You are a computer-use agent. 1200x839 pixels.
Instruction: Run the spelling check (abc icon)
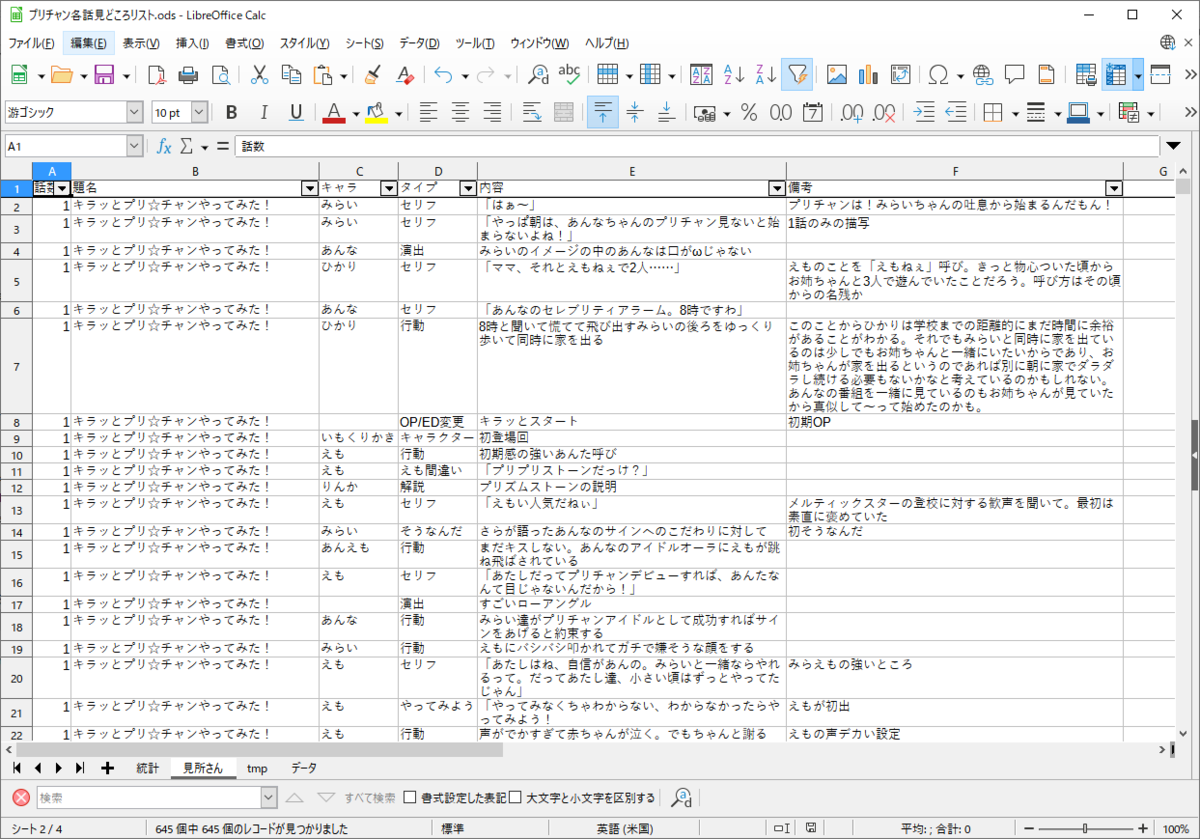click(x=570, y=74)
